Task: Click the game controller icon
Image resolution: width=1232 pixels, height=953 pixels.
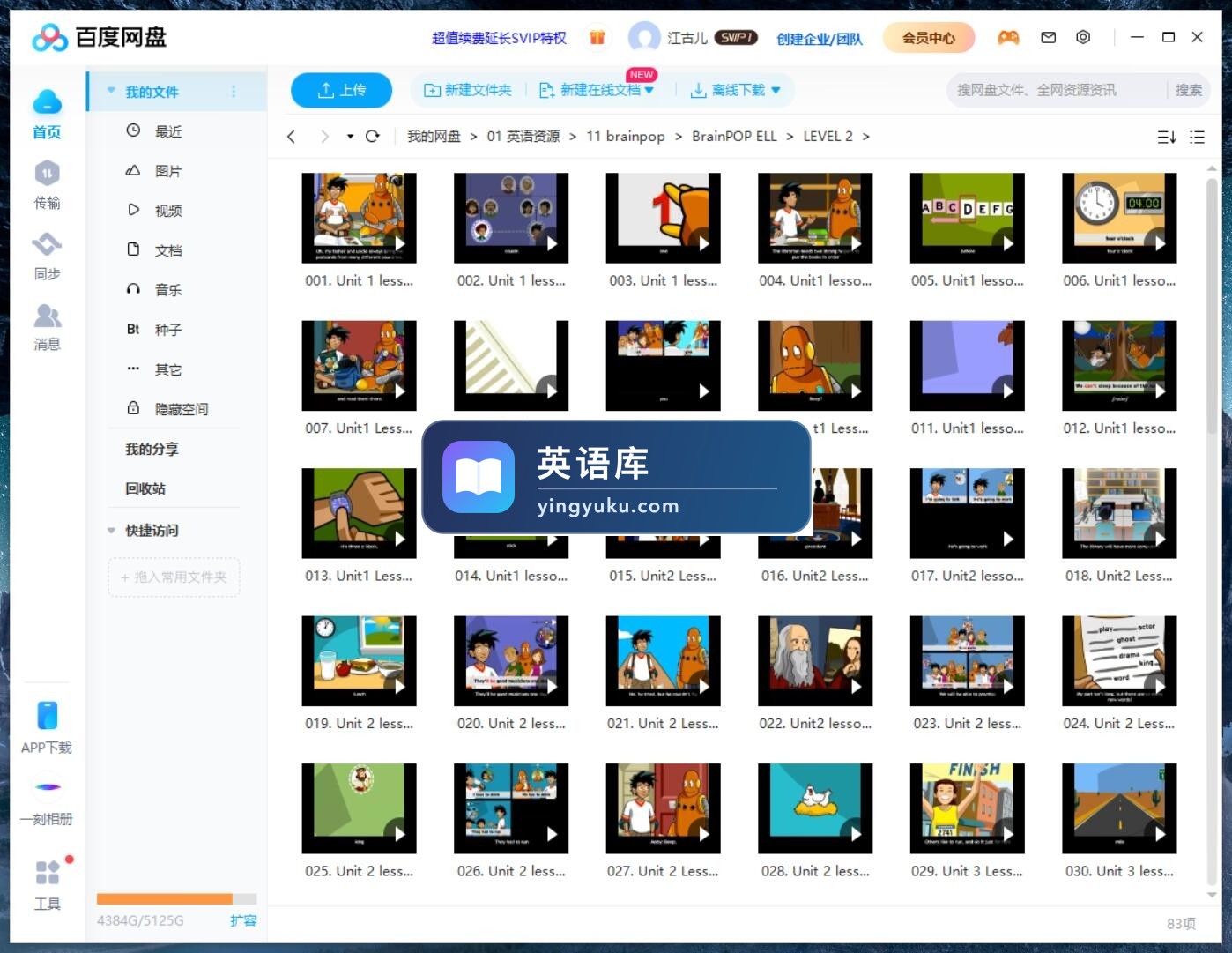Action: tap(1008, 37)
